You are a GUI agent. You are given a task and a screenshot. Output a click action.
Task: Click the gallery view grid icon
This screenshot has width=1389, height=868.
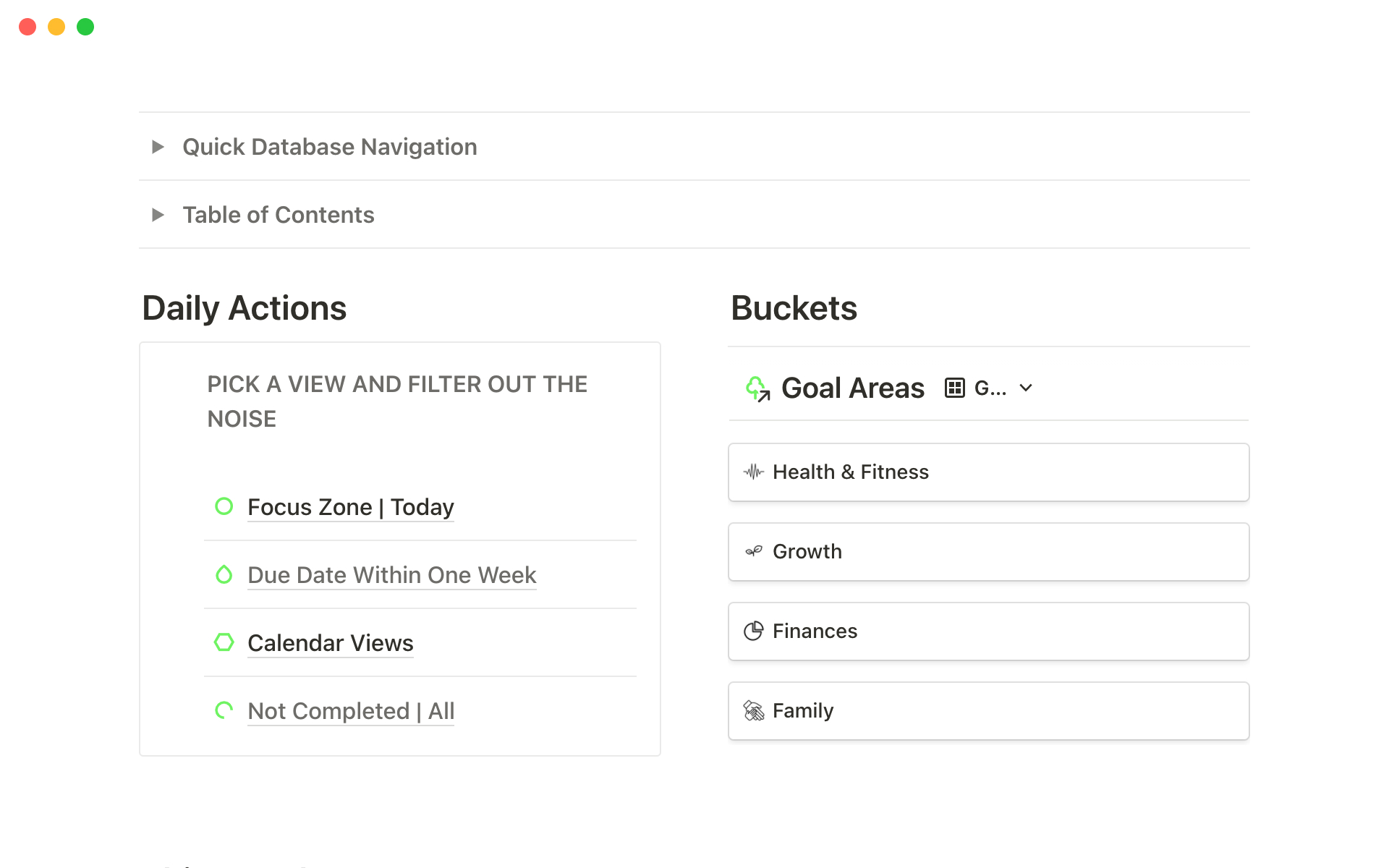point(955,388)
